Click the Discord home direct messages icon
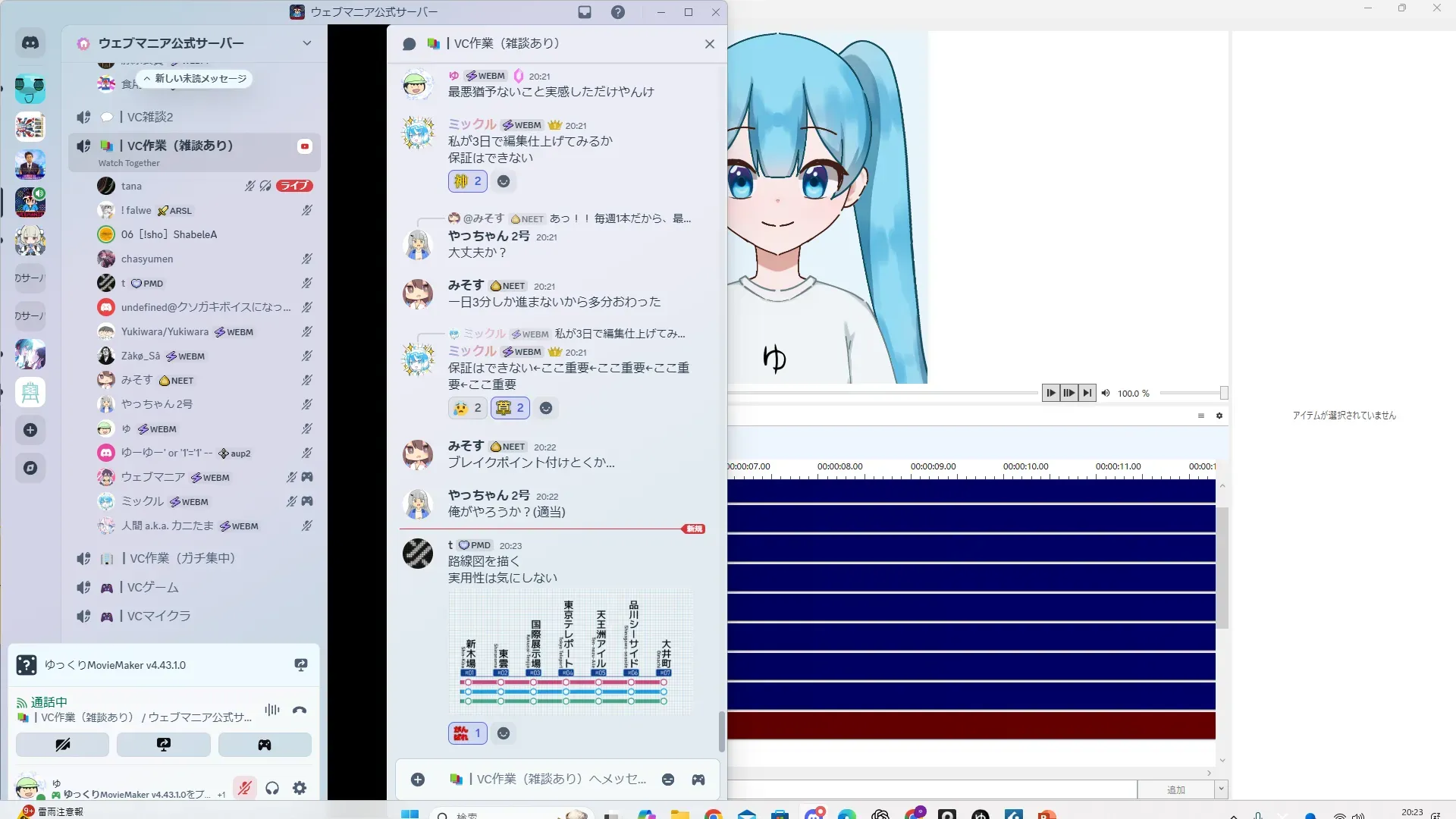 (30, 43)
